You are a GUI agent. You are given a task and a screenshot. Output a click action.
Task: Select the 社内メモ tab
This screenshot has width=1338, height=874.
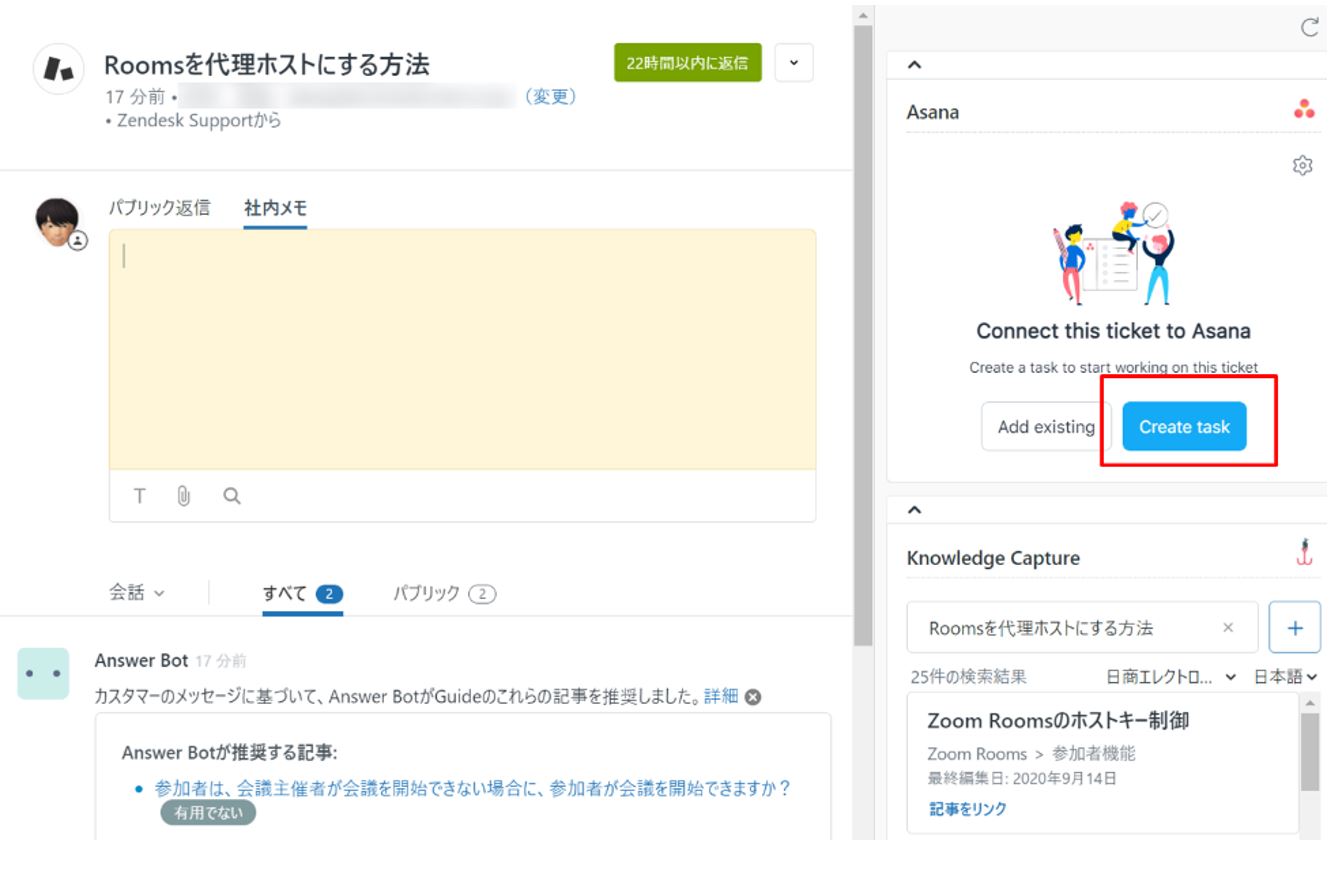(275, 208)
